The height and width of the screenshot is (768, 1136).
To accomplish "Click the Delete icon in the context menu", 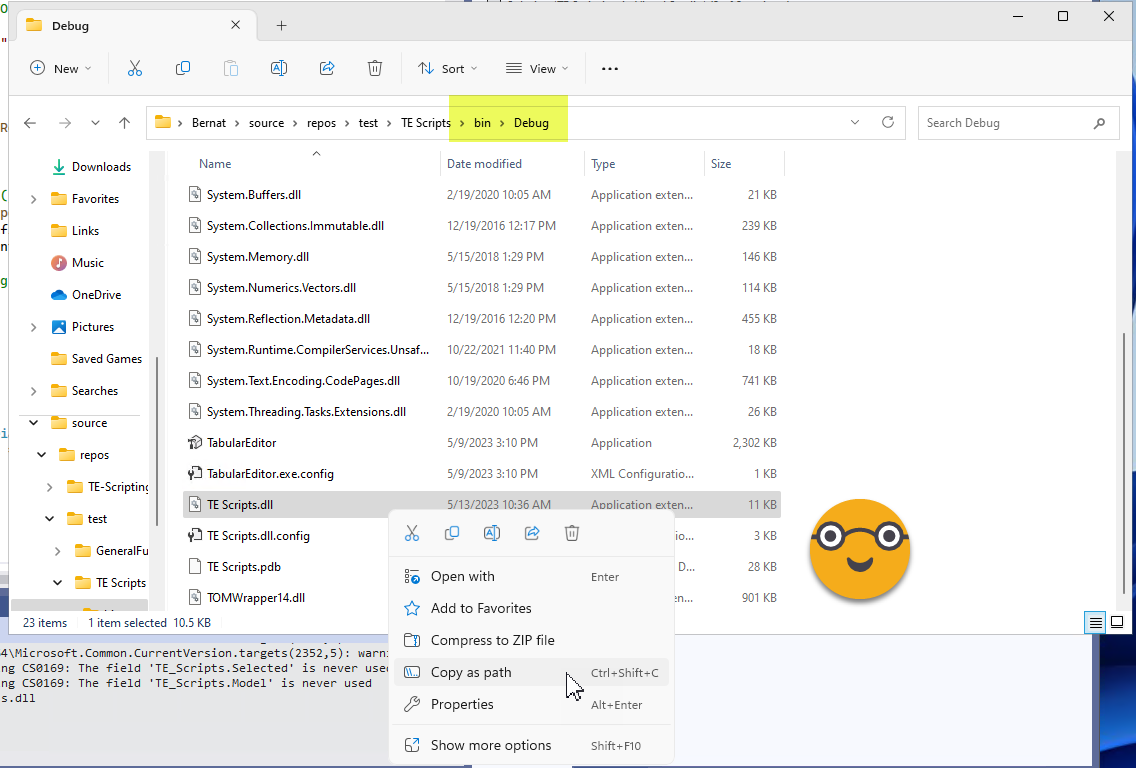I will point(572,533).
